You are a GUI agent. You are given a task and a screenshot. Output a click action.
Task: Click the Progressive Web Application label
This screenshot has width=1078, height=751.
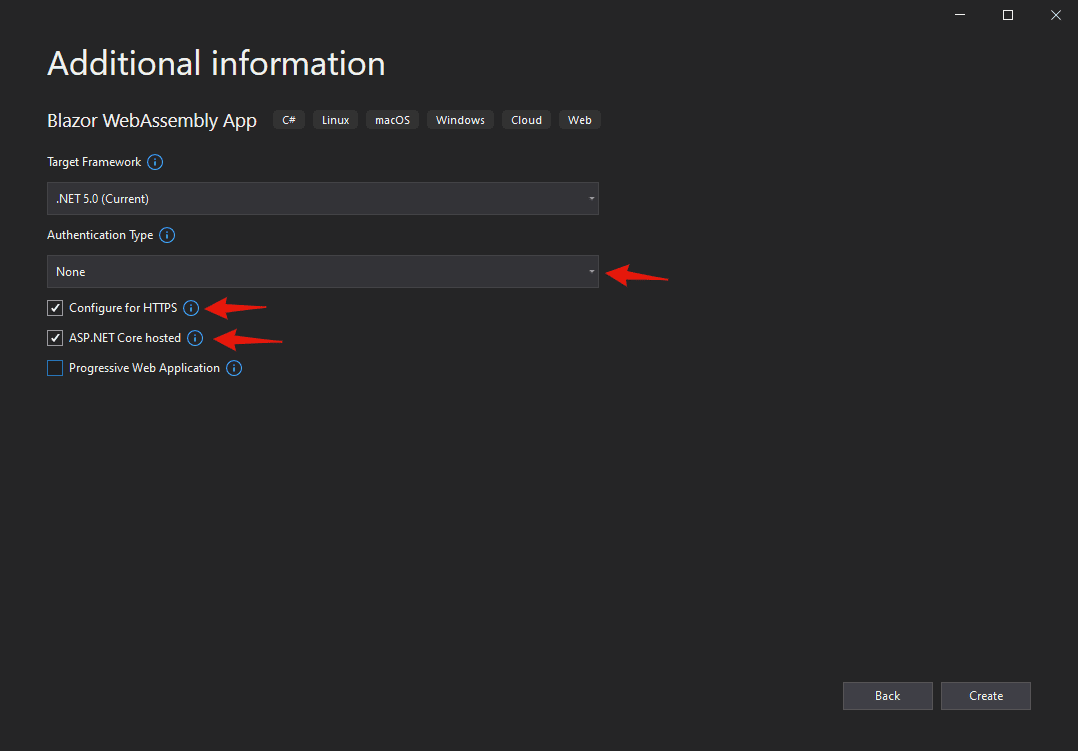pos(144,369)
